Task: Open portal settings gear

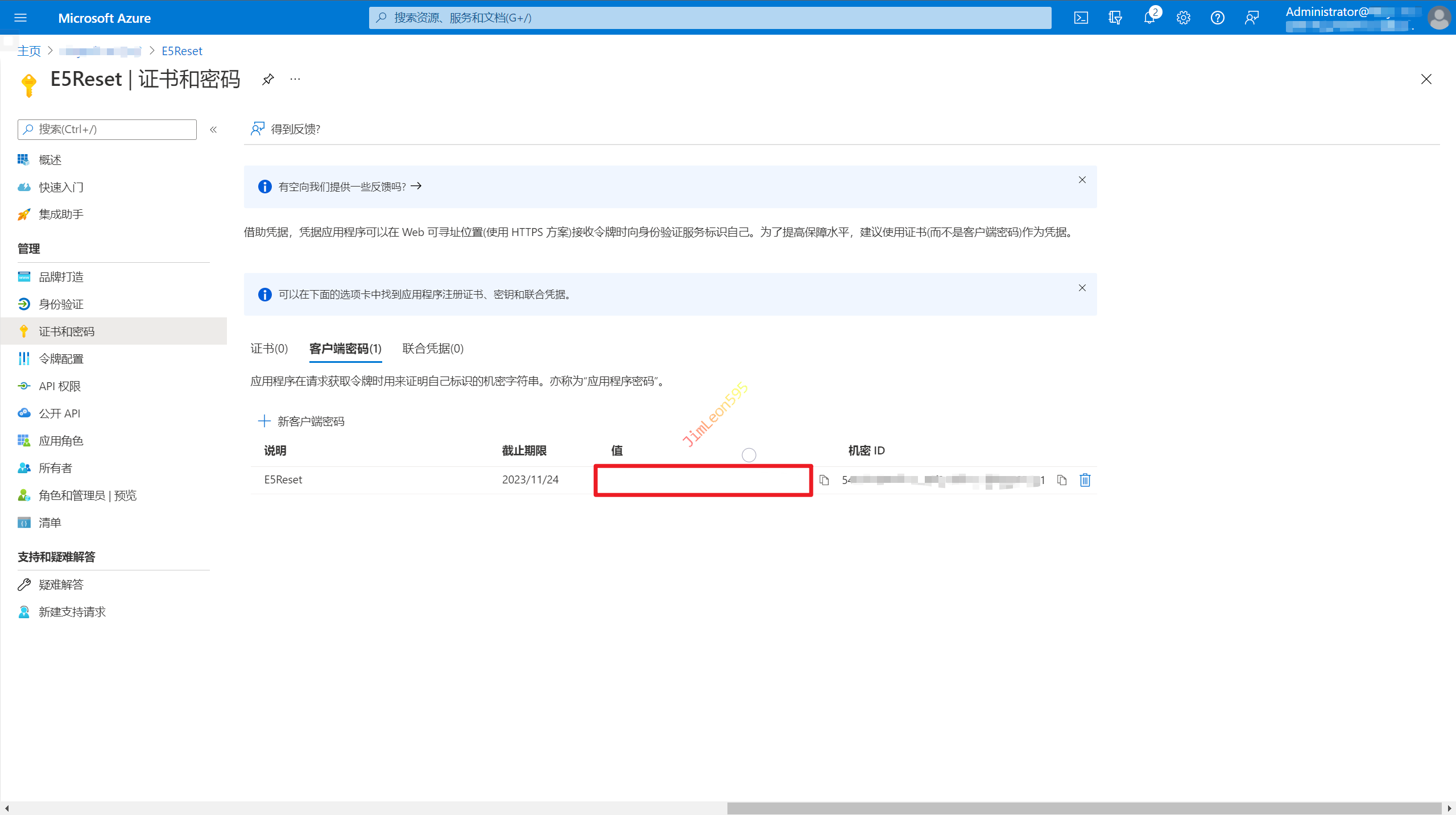Action: (1184, 18)
